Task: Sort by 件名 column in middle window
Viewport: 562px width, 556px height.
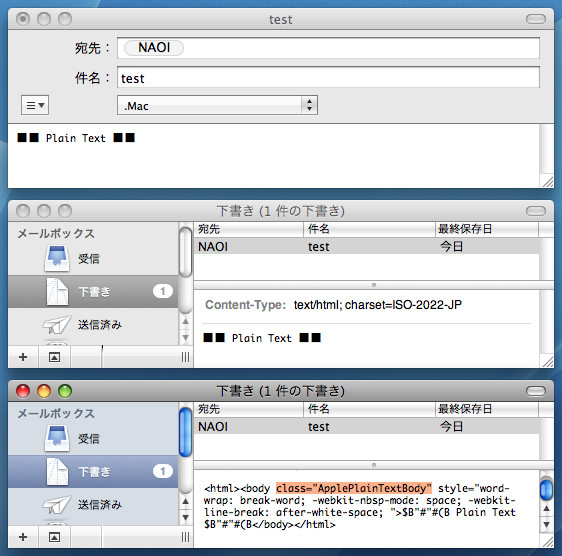Action: point(369,229)
